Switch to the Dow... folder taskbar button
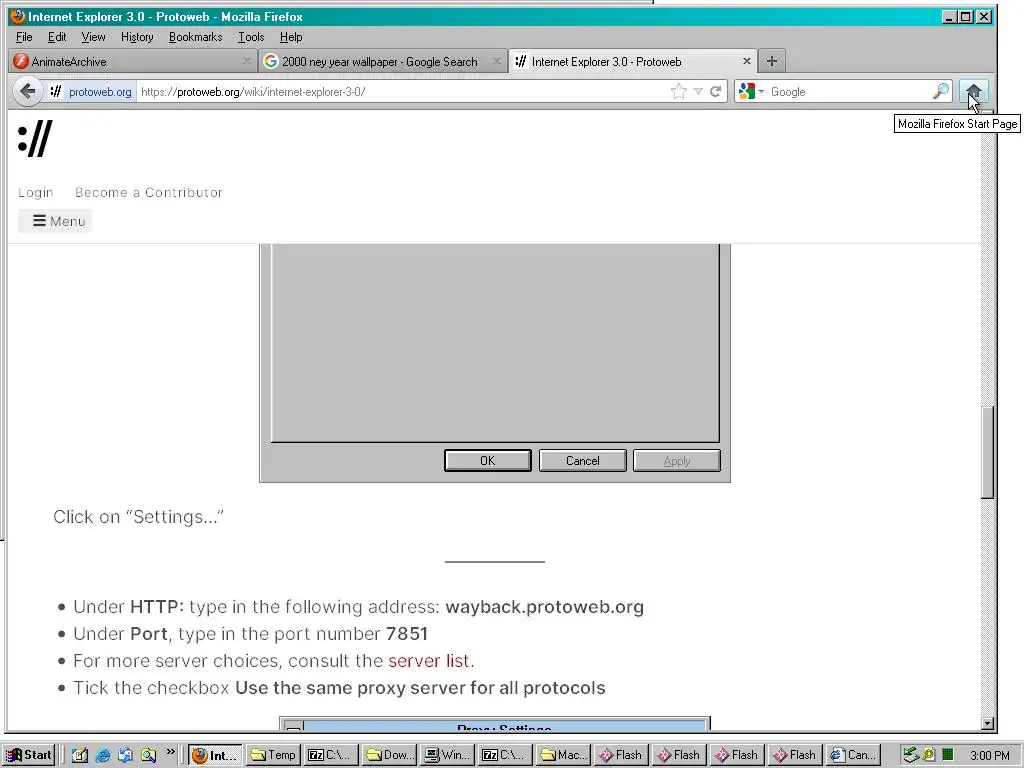 click(391, 755)
